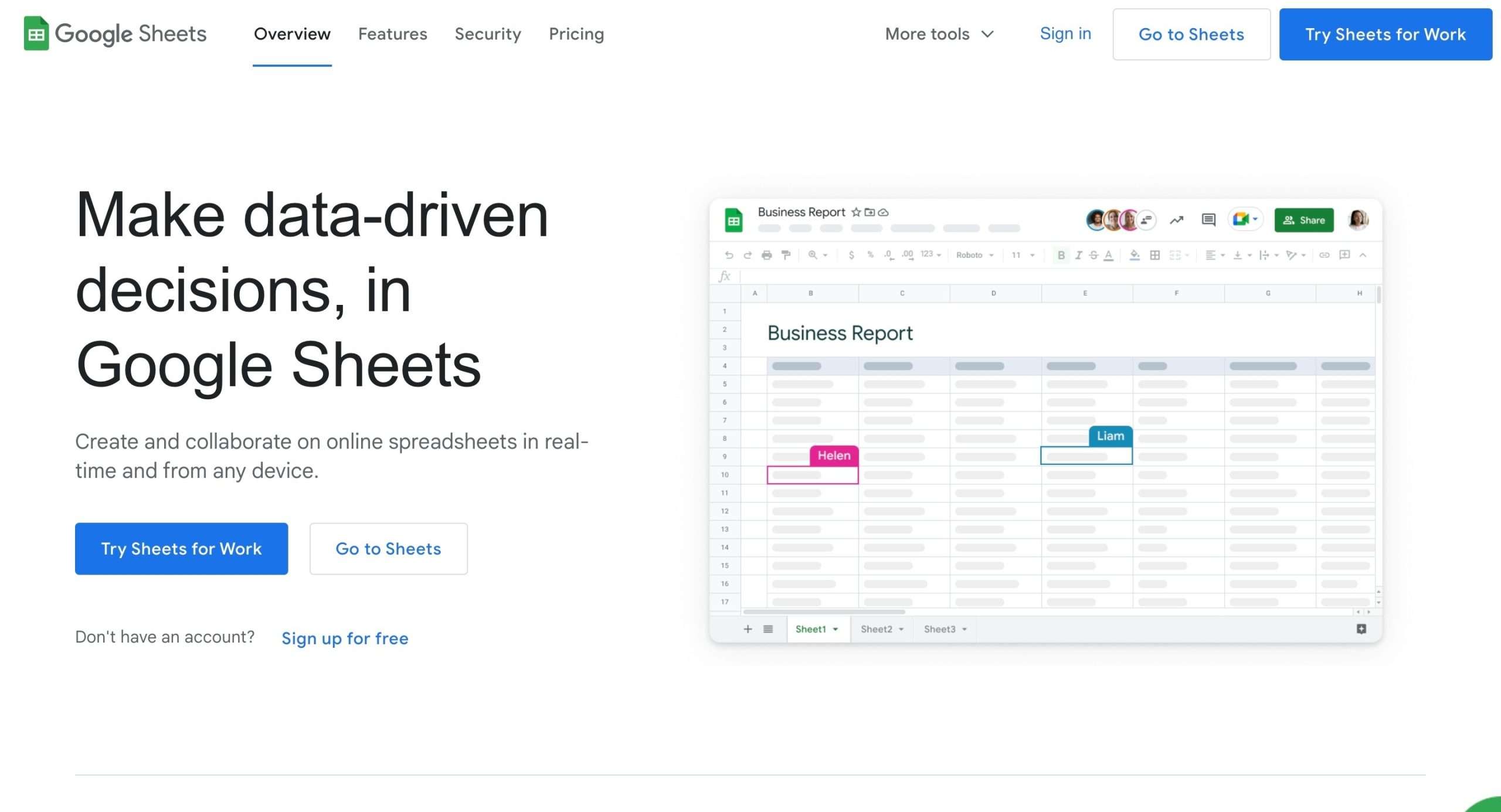
Task: Collapse the toolbar with the up chevron
Action: tap(1363, 255)
